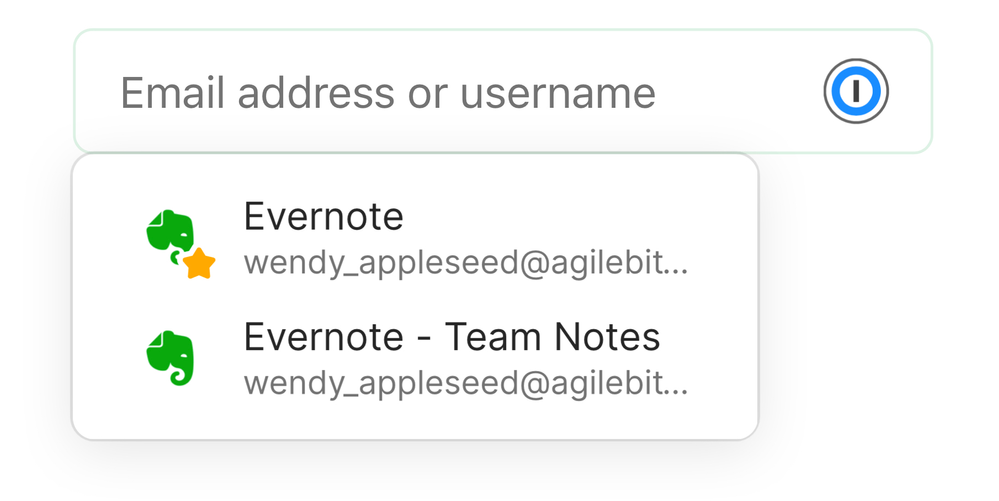This screenshot has width=999, height=501.
Task: Choose the favorited Evernote account row
Action: click(x=415, y=238)
